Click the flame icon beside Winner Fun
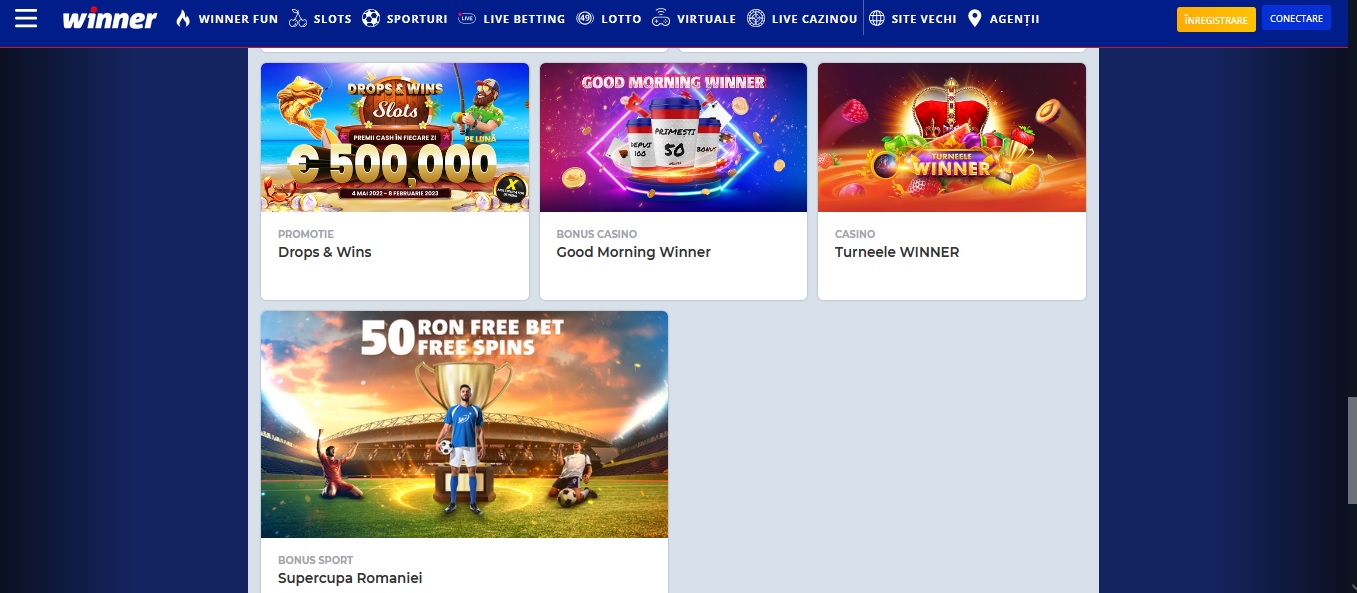 coord(183,18)
